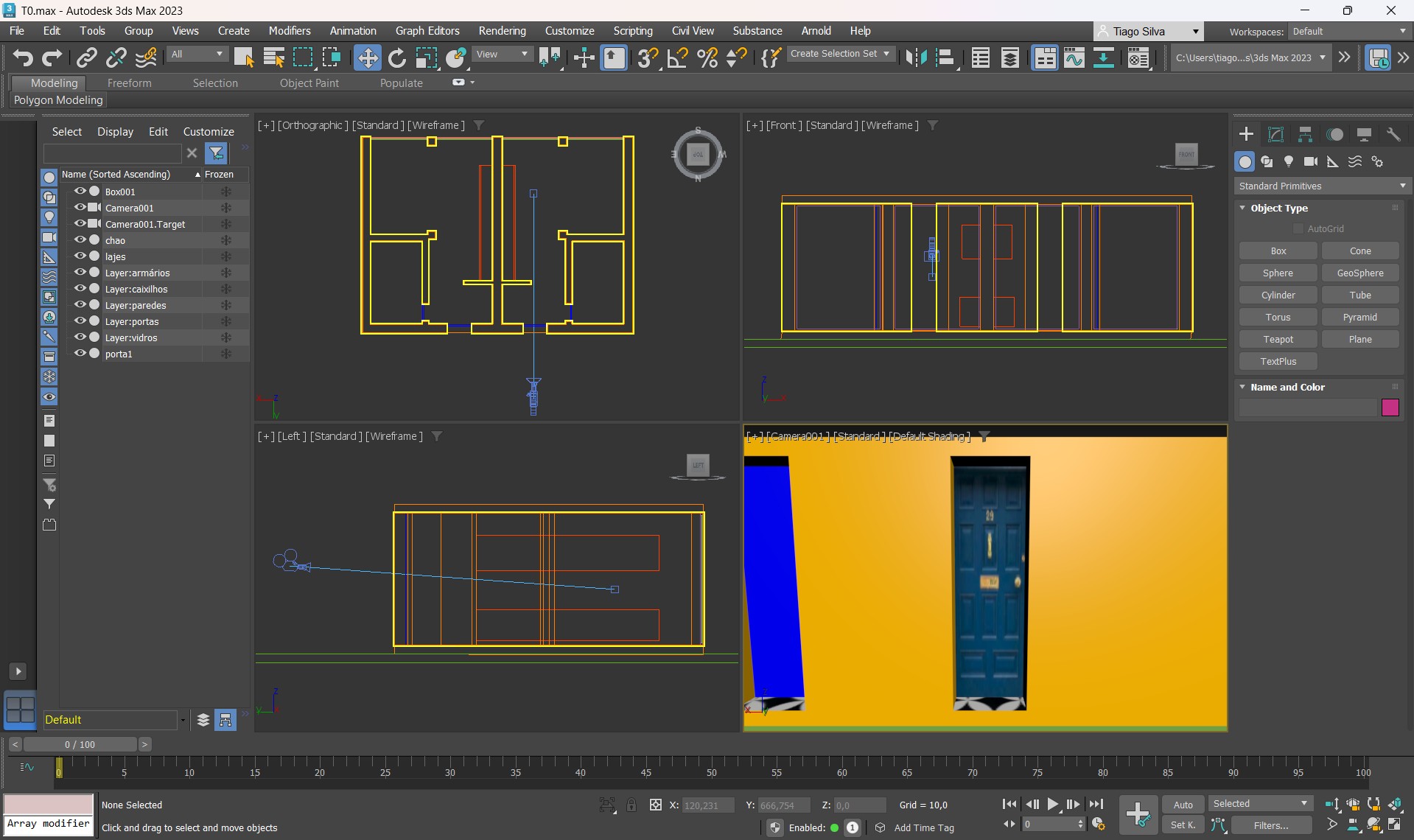Hide the Box001 object with eye icon

point(80,192)
